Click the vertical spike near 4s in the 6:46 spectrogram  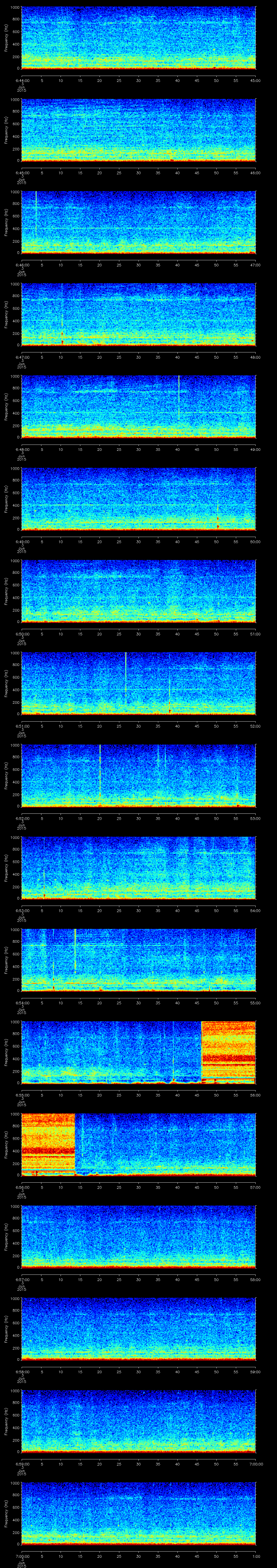tap(36, 214)
